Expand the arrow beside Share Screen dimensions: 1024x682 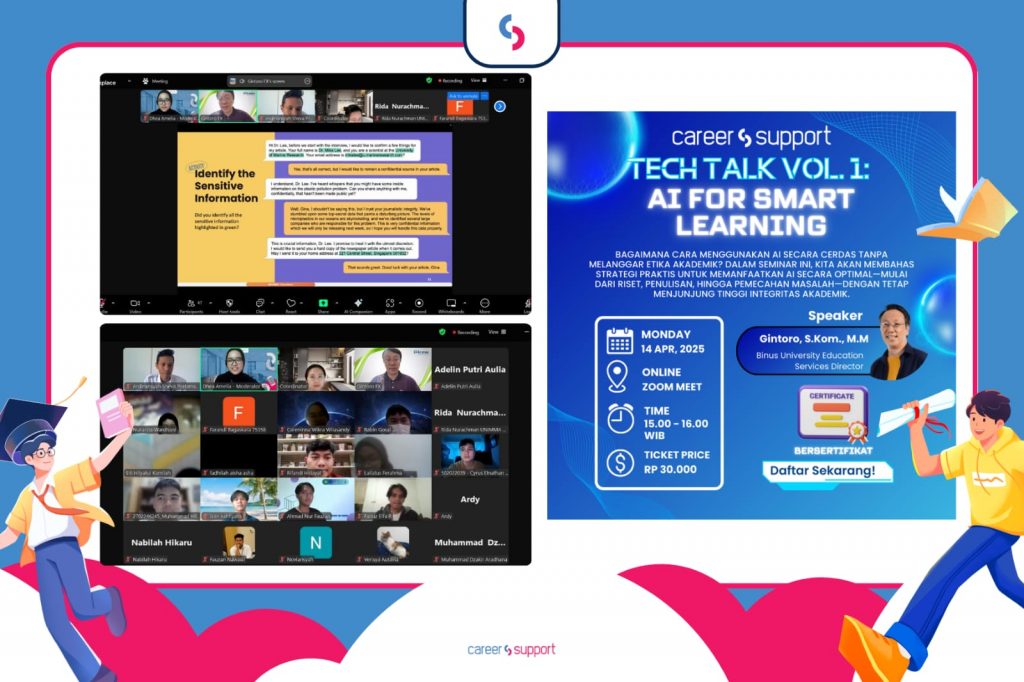coord(336,303)
